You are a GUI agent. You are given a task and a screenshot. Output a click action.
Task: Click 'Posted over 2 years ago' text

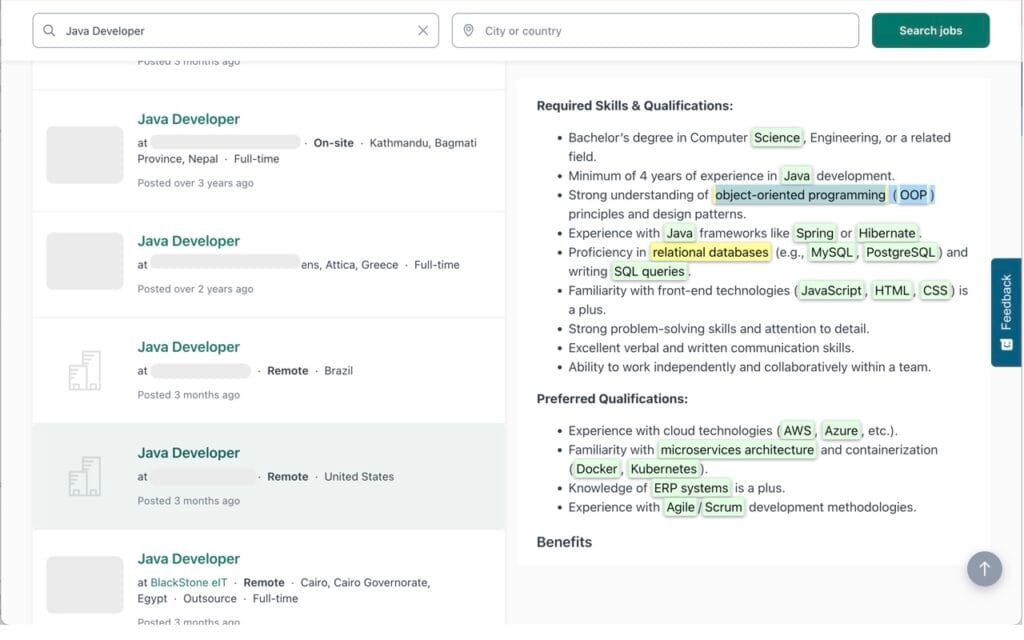point(195,289)
